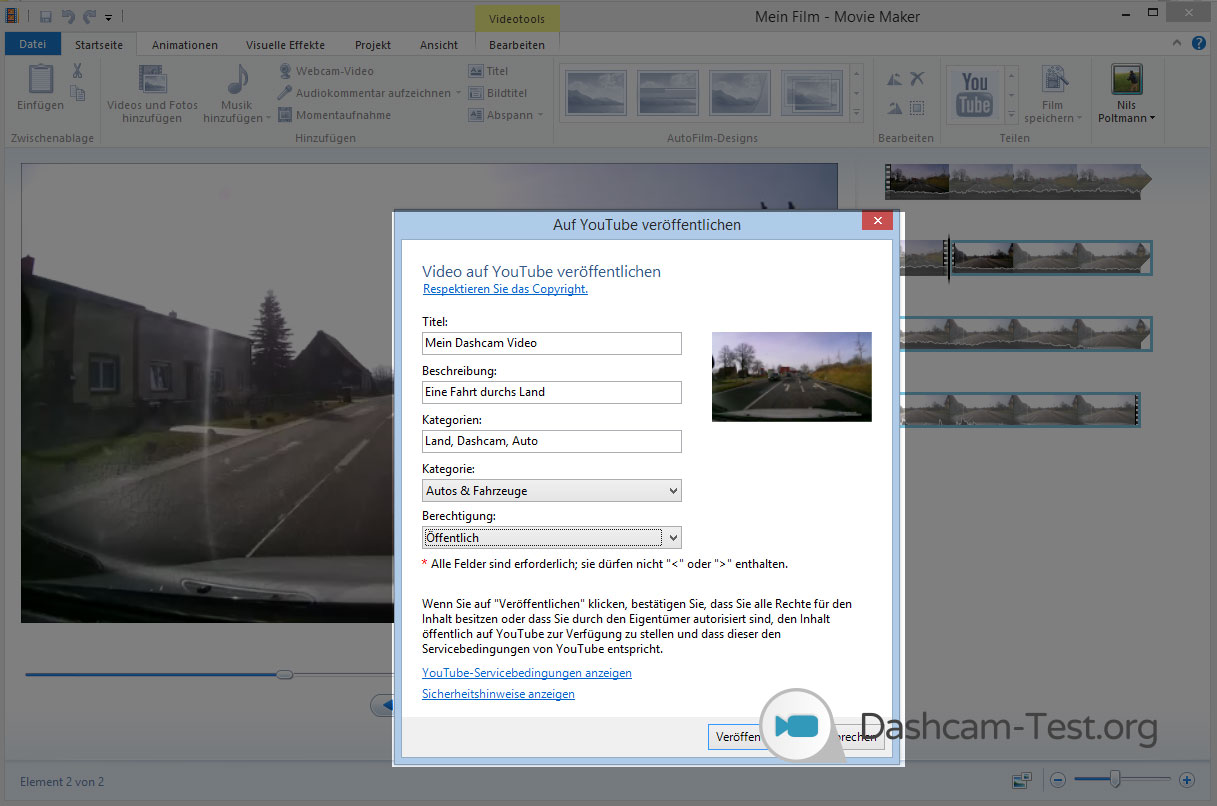Click the scissors cut icon
The height and width of the screenshot is (806, 1217).
pos(77,71)
